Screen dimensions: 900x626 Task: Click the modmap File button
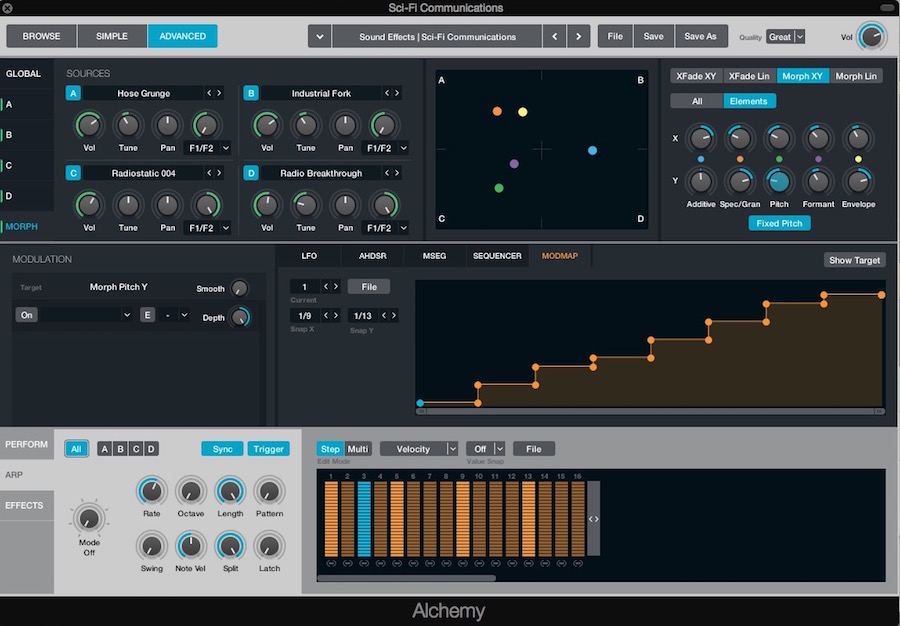(369, 286)
